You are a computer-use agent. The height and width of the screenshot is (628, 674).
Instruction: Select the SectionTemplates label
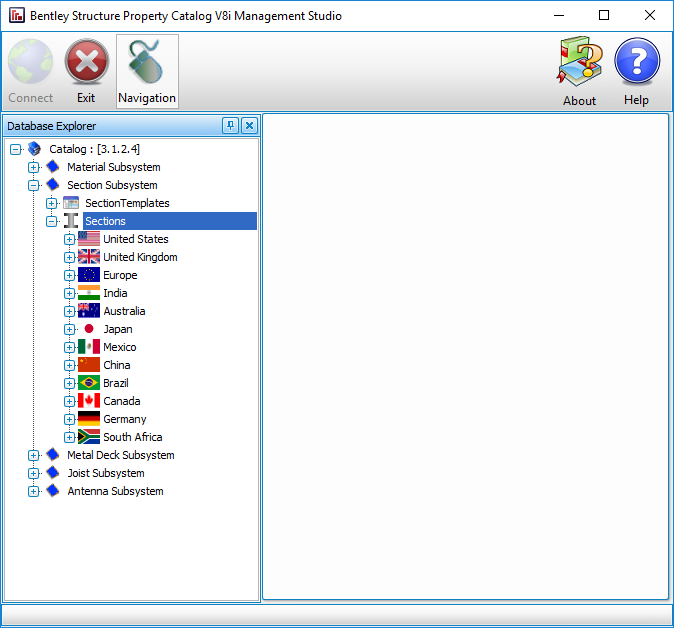[127, 203]
